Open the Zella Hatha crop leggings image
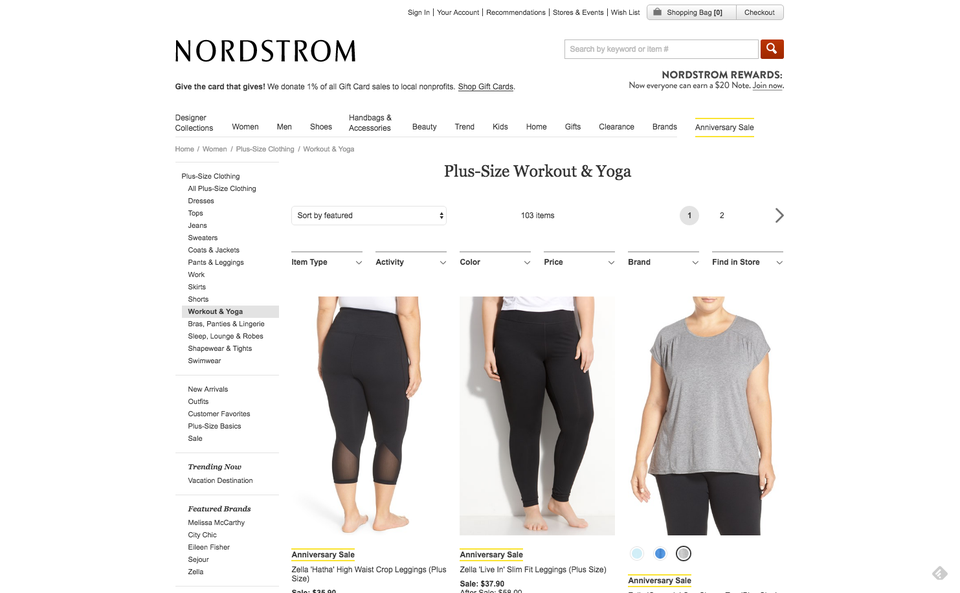This screenshot has width=960, height=593. coord(369,416)
